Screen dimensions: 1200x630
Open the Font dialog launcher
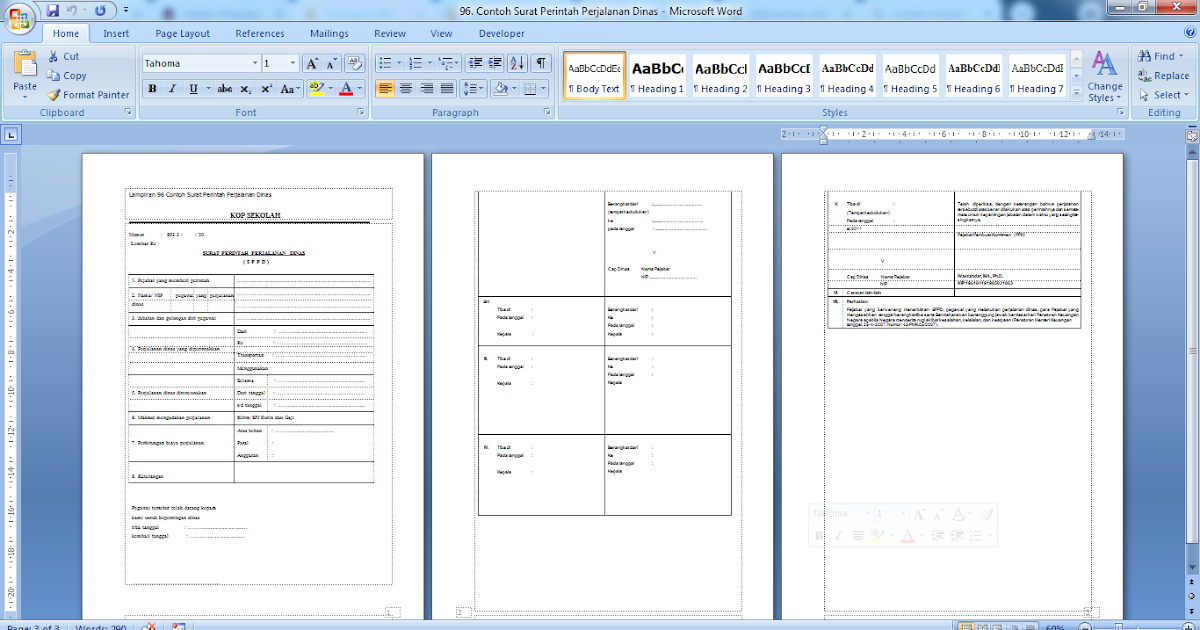tap(361, 113)
